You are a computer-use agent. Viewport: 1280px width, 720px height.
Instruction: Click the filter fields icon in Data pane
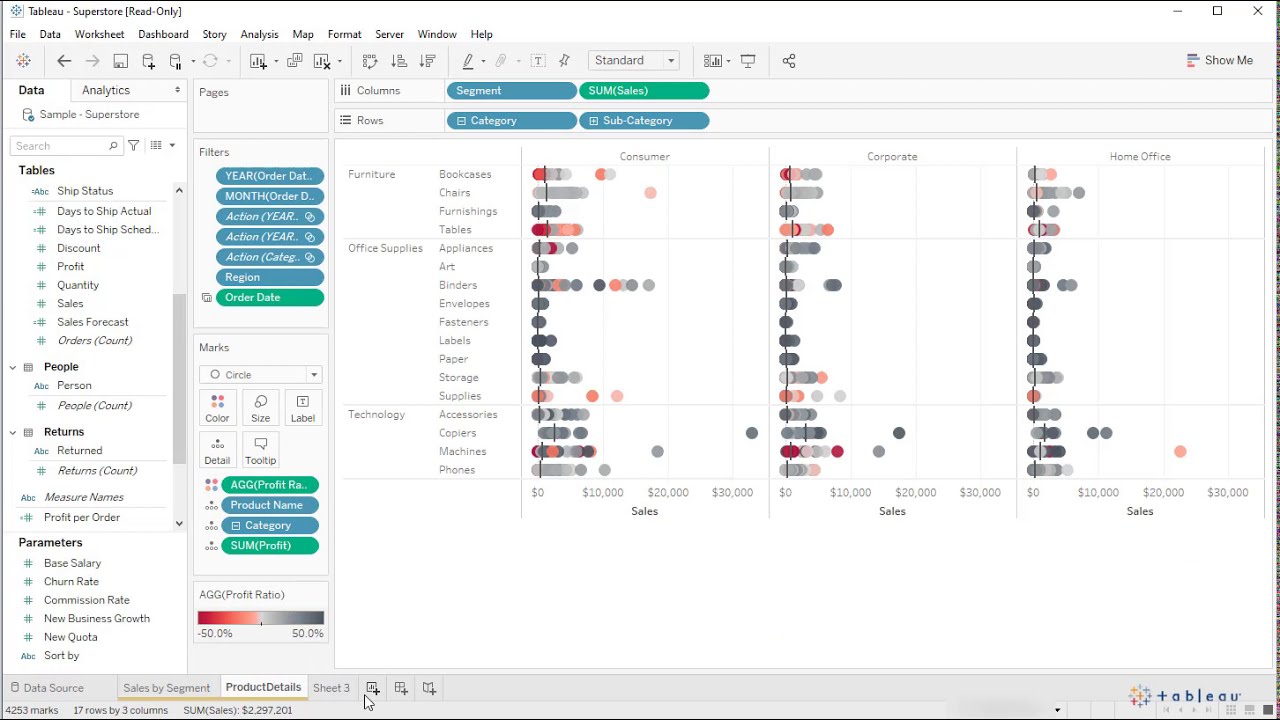[x=133, y=146]
